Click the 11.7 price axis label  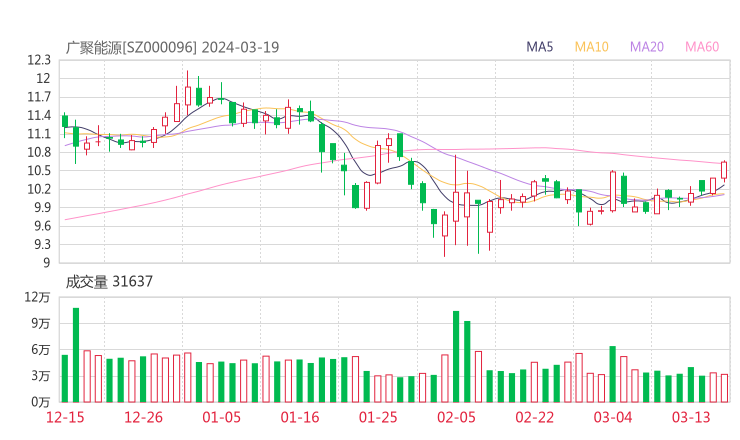(x=39, y=97)
